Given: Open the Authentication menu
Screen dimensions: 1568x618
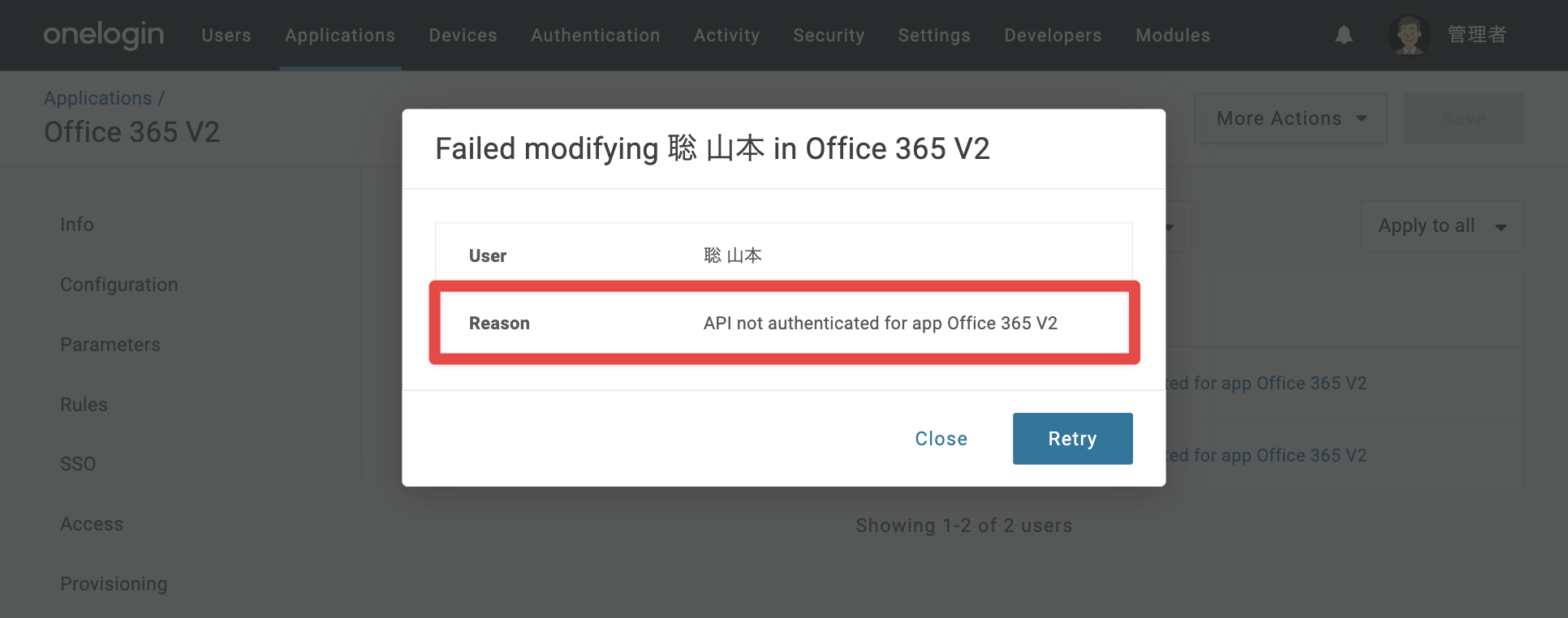Looking at the screenshot, I should click(x=596, y=36).
